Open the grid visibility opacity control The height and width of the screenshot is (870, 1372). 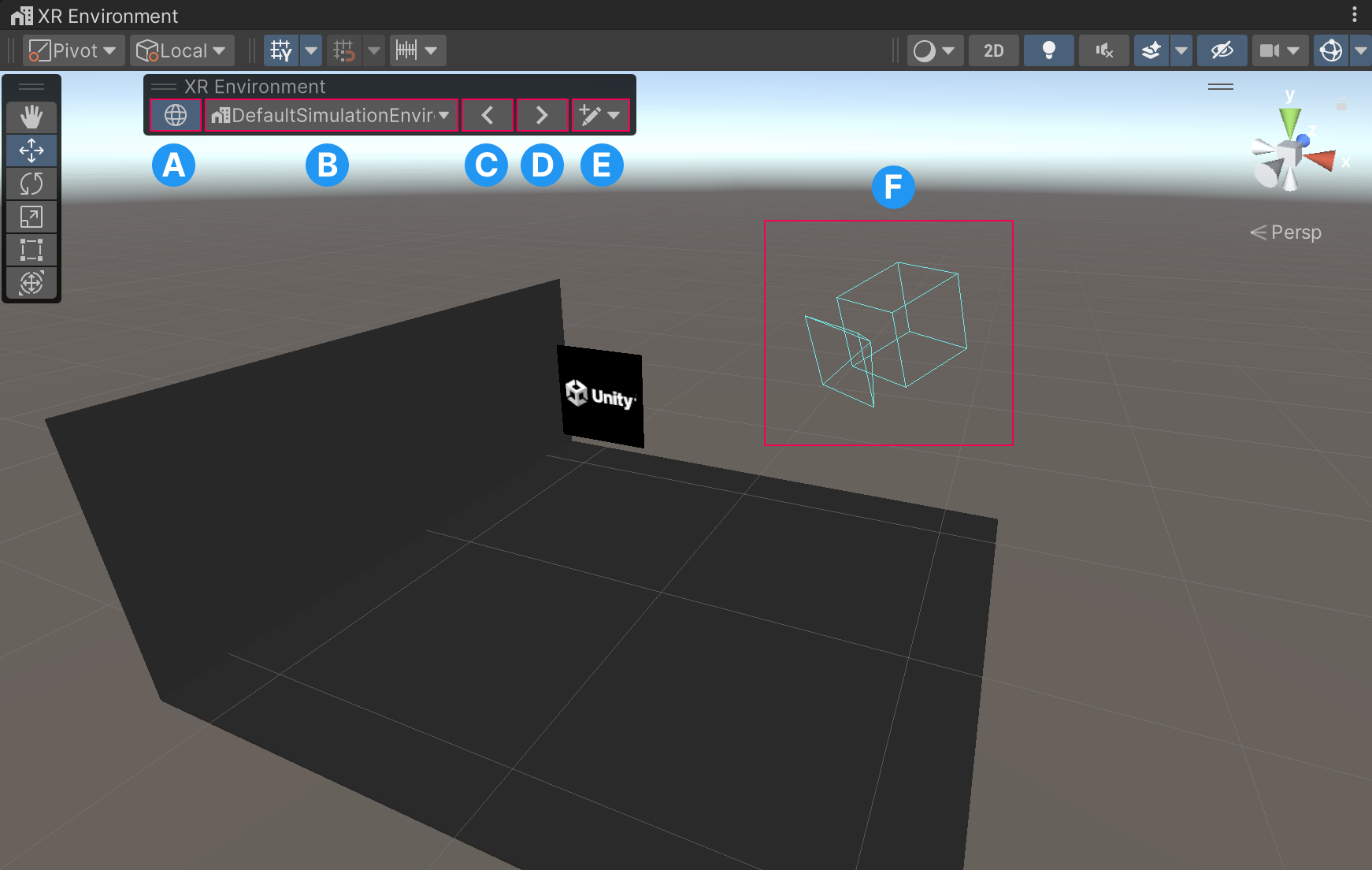[311, 50]
